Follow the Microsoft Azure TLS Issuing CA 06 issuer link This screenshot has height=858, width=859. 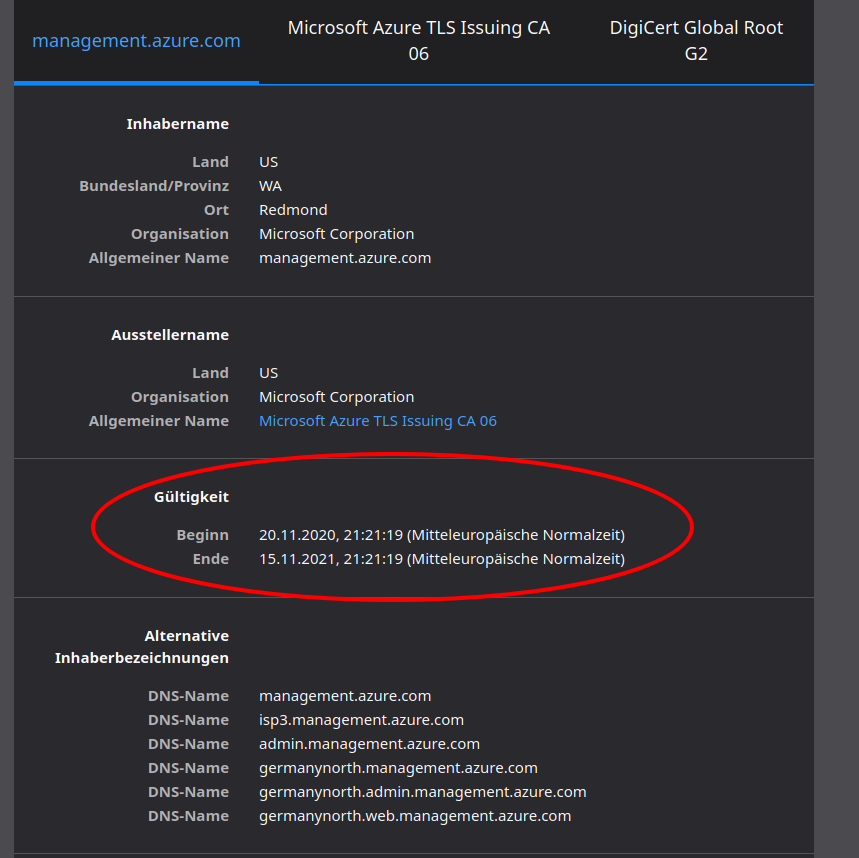378,421
